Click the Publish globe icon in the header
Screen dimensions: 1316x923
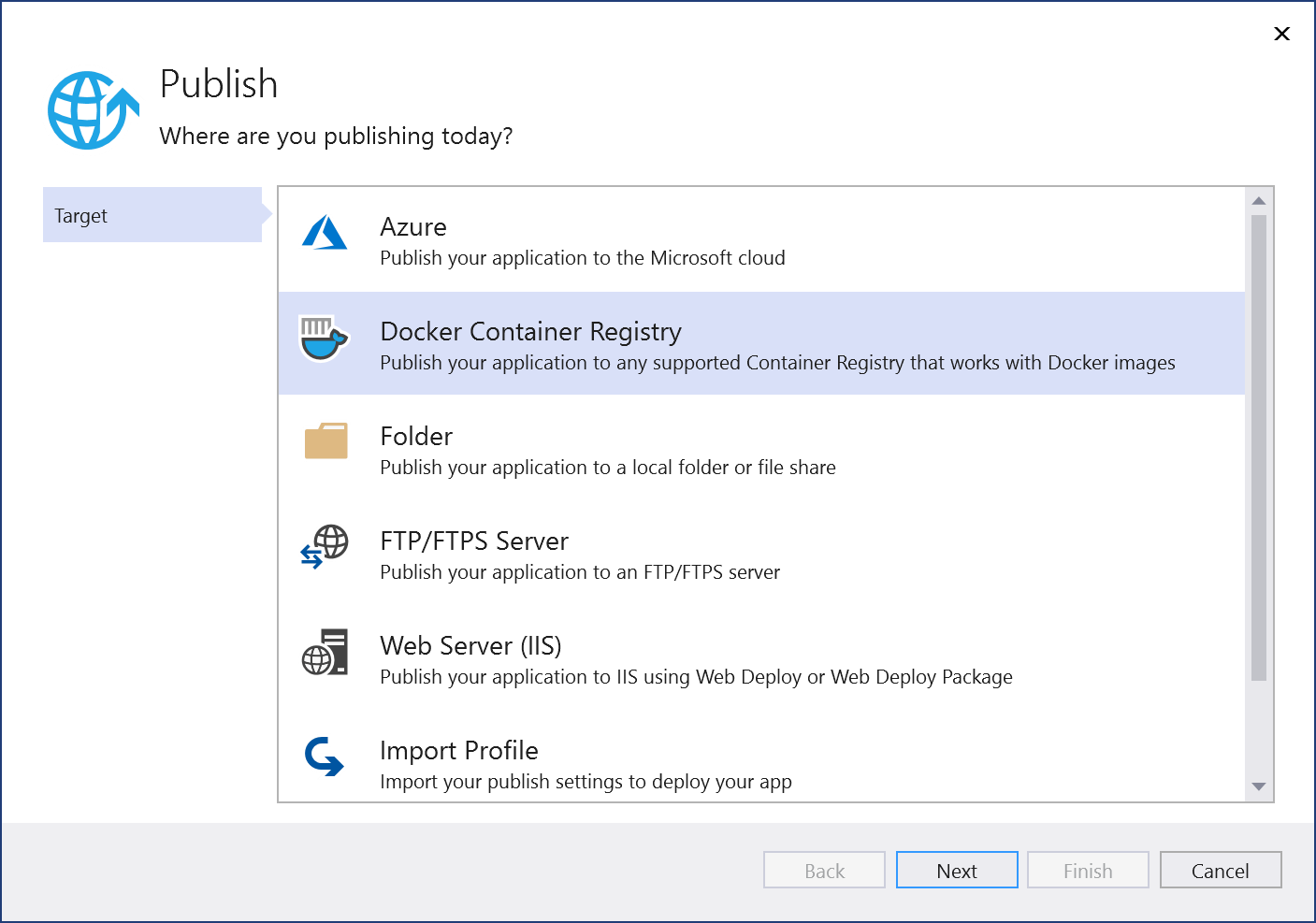[93, 109]
